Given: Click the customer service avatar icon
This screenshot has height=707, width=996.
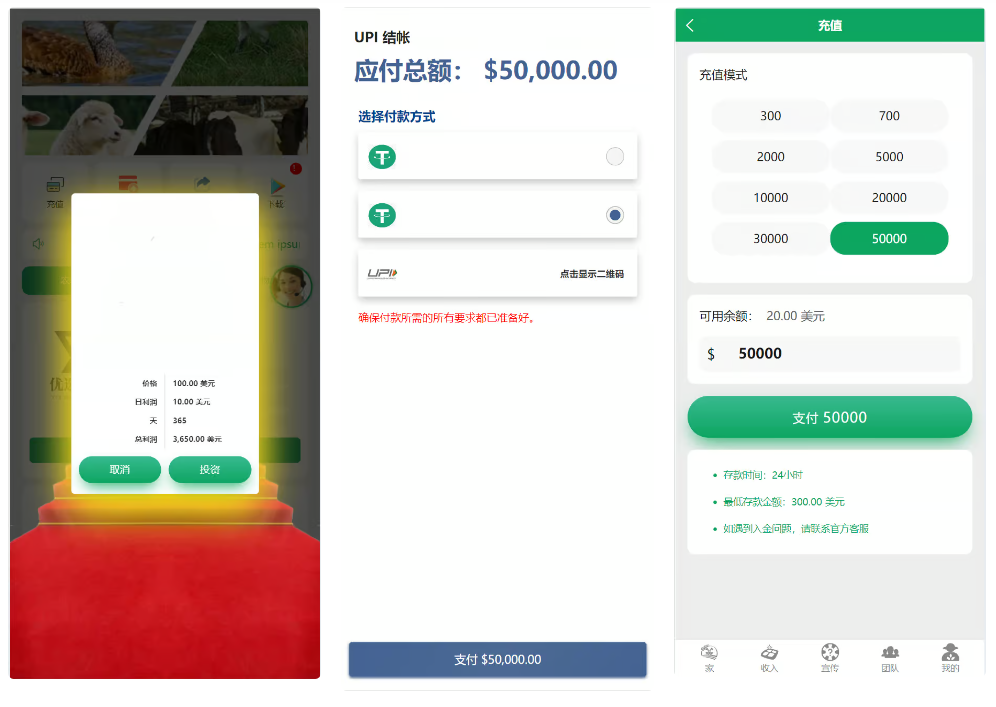Looking at the screenshot, I should (x=292, y=286).
